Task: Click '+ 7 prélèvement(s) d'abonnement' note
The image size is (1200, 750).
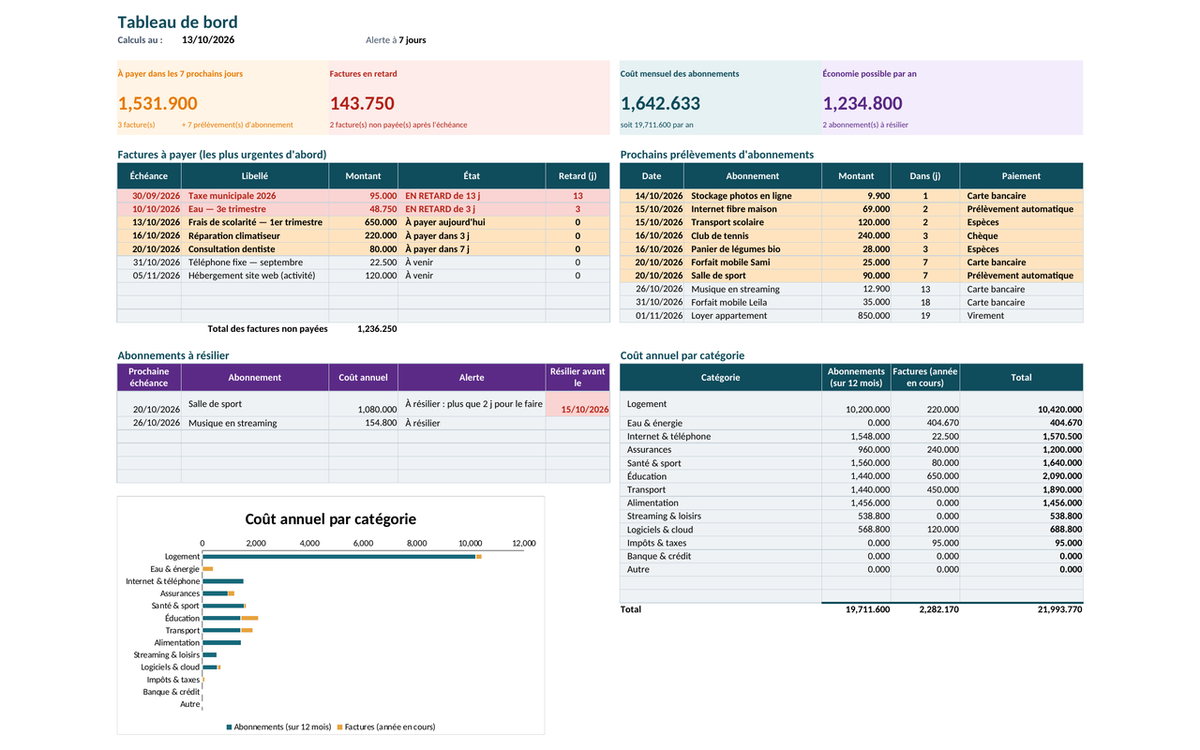Action: click(x=237, y=125)
